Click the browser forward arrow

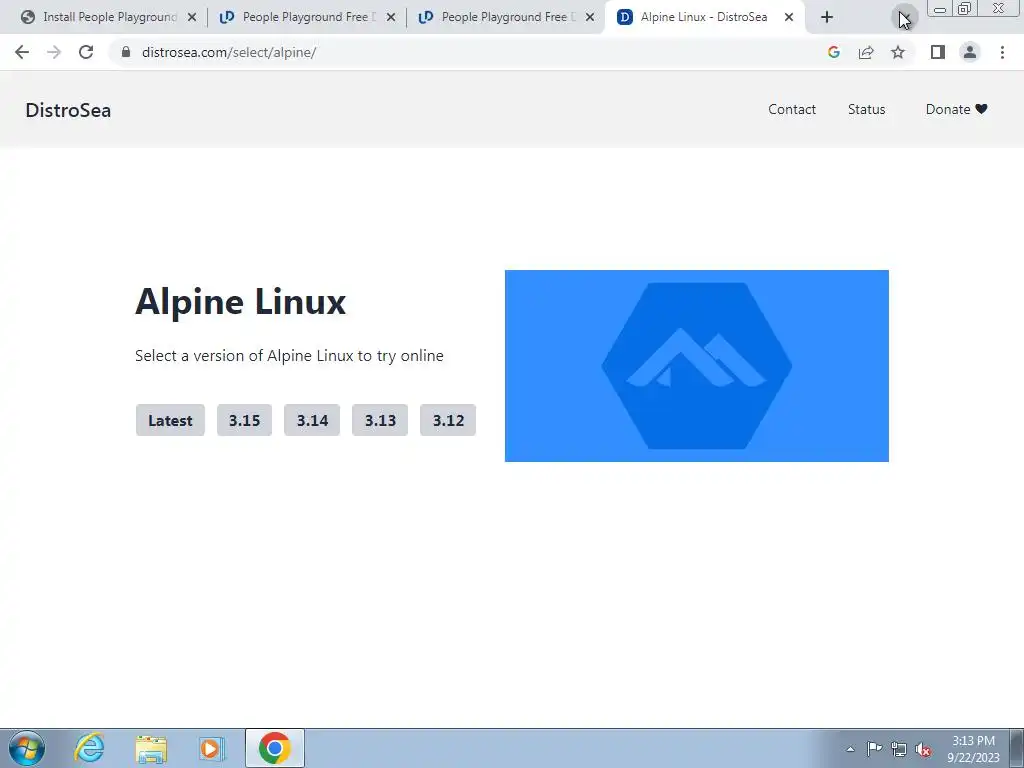(54, 52)
